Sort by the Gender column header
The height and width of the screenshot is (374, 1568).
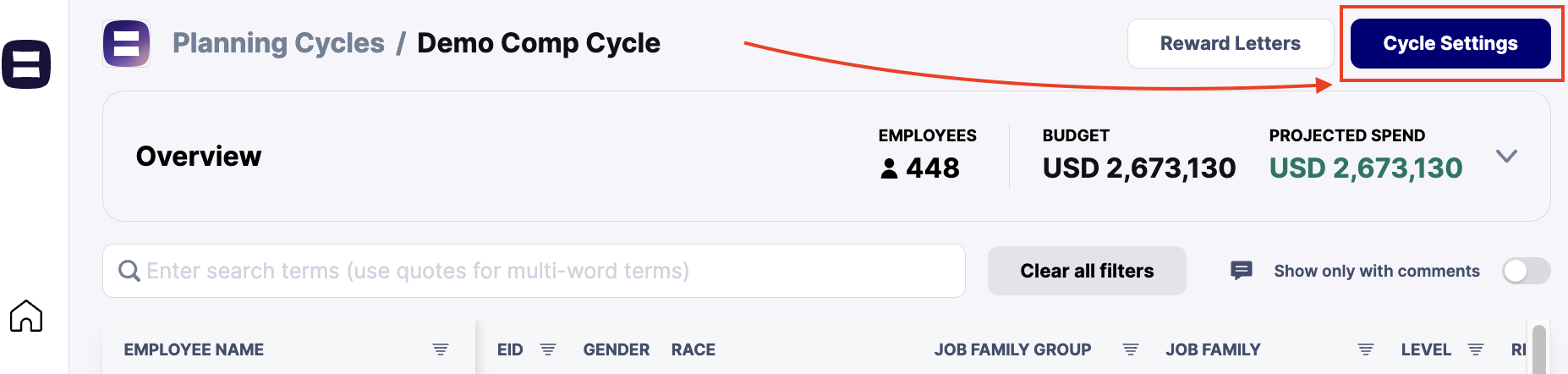(x=617, y=349)
